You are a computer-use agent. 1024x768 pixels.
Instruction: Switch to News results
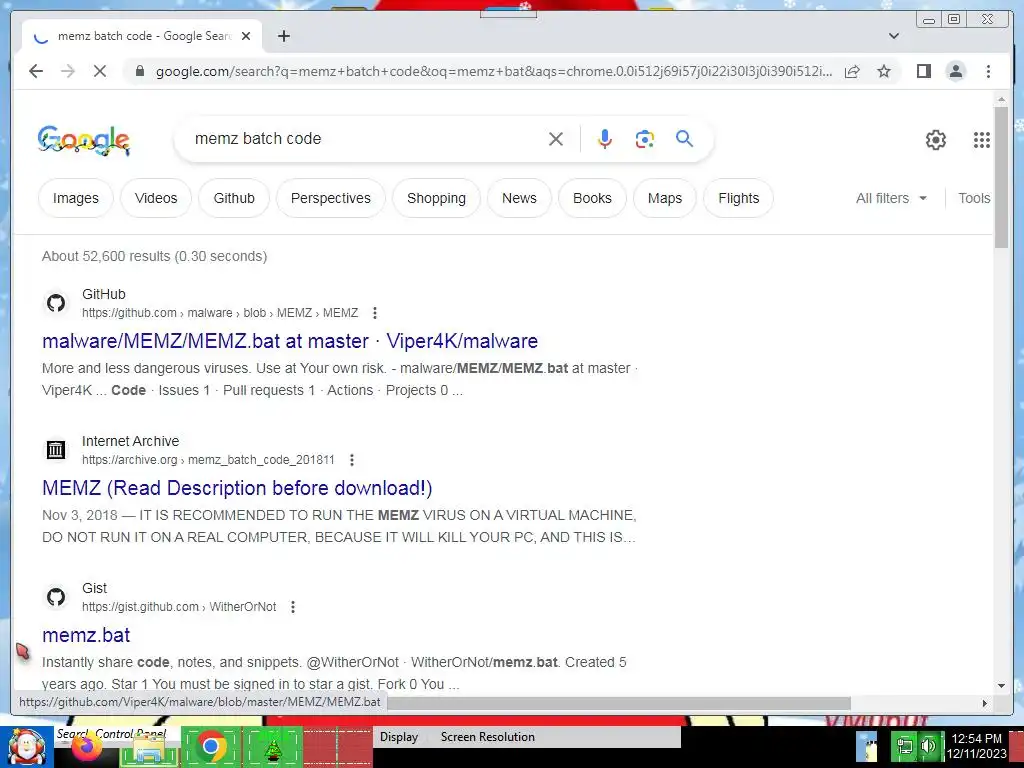[519, 198]
